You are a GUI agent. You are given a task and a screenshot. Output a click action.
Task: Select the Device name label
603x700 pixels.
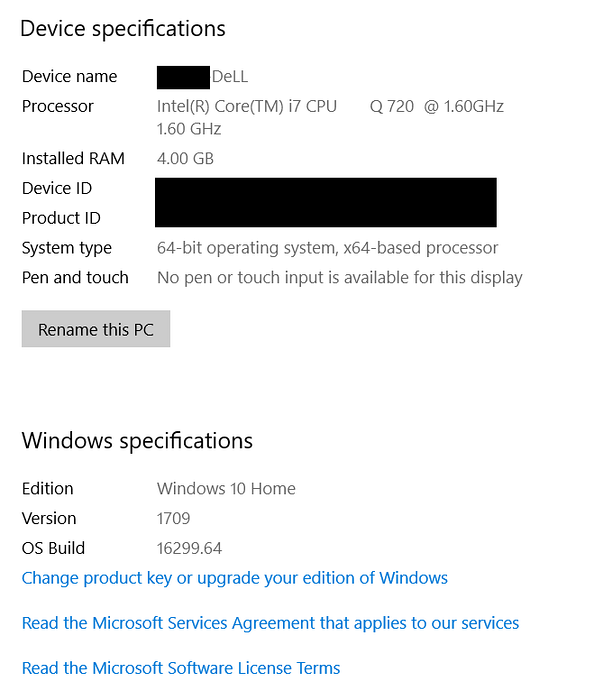pyautogui.click(x=69, y=77)
